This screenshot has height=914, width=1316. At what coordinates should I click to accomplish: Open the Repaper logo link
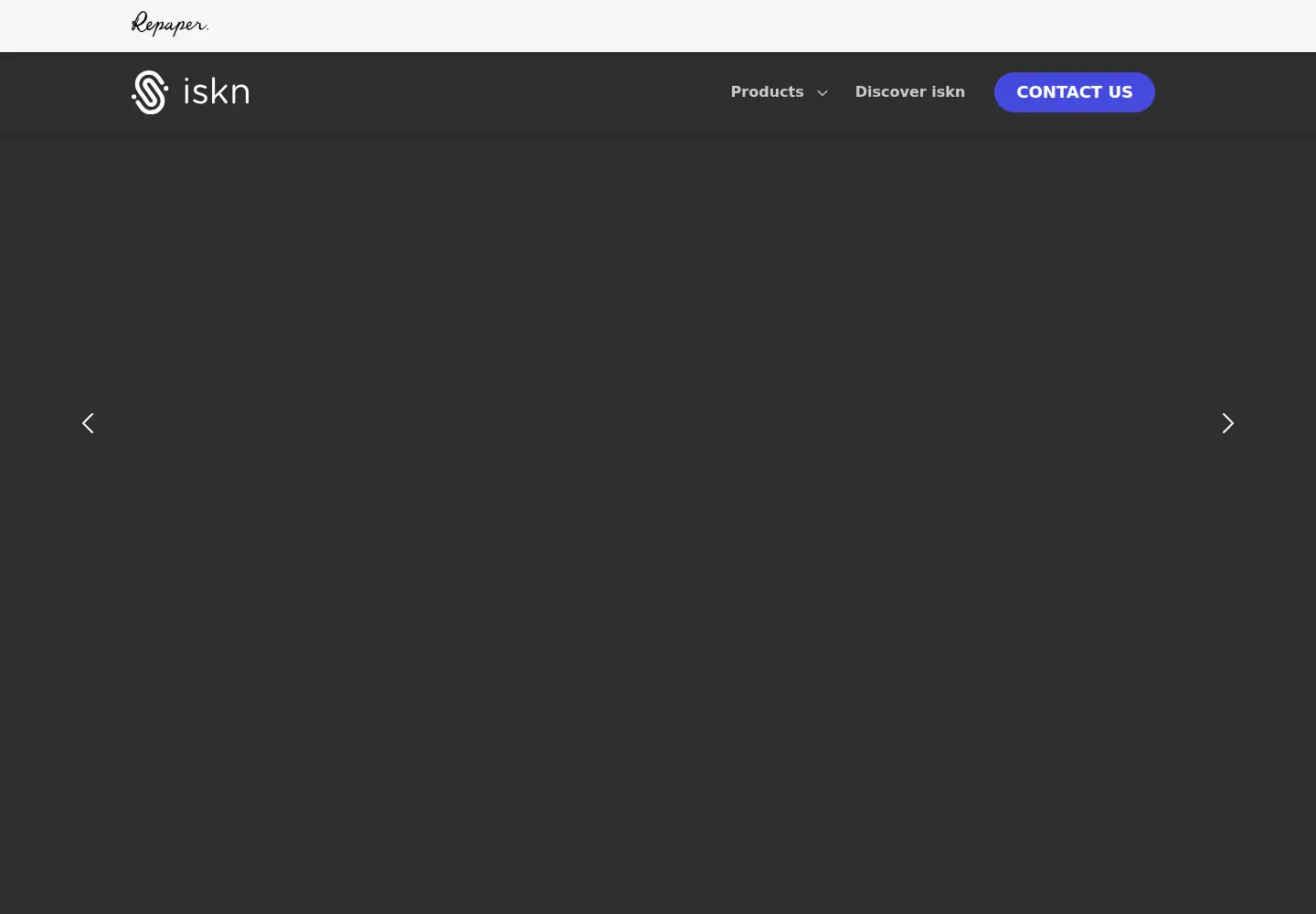(170, 25)
